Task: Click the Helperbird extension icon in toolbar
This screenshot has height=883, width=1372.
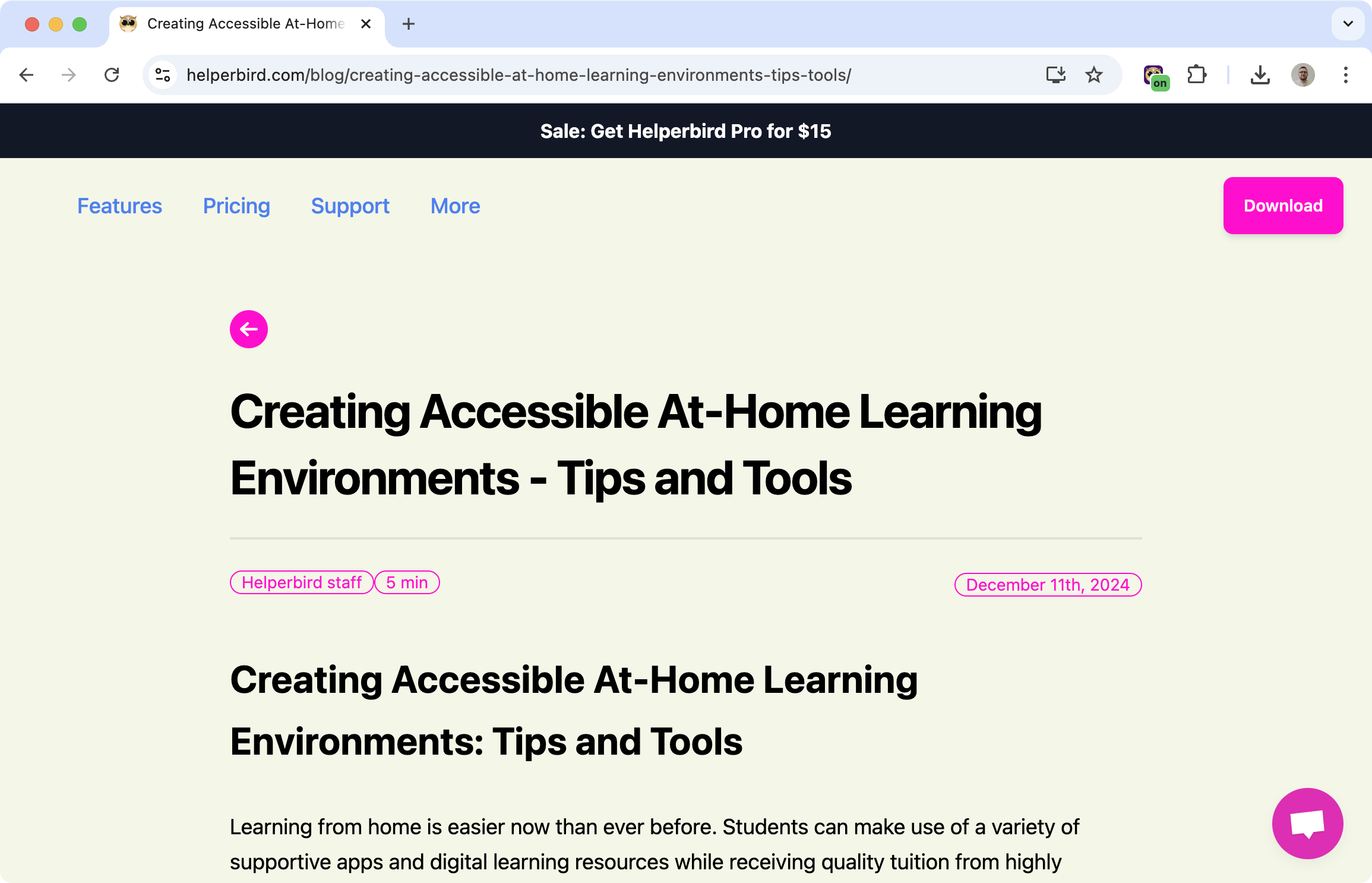Action: pos(1155,75)
